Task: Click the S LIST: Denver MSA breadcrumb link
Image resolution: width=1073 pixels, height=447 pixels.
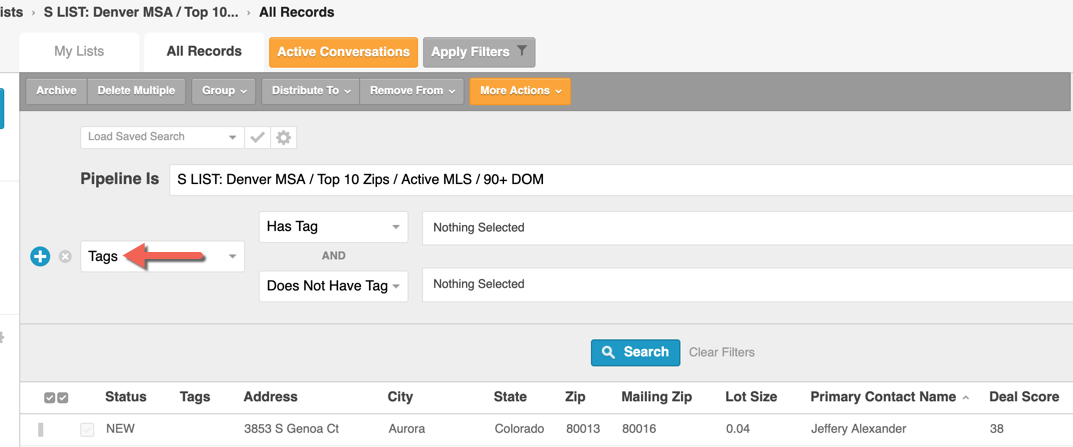Action: pos(141,12)
